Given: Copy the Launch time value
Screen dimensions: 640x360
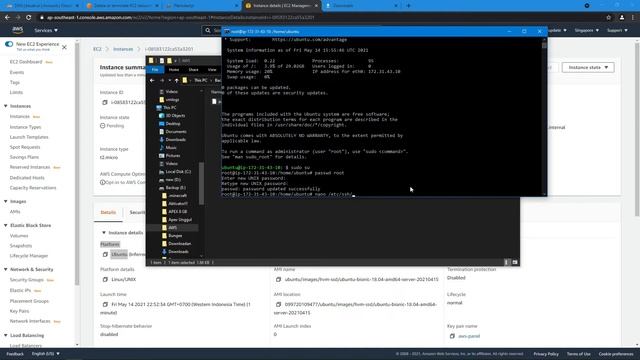Looking at the screenshot, I should pos(105,304).
